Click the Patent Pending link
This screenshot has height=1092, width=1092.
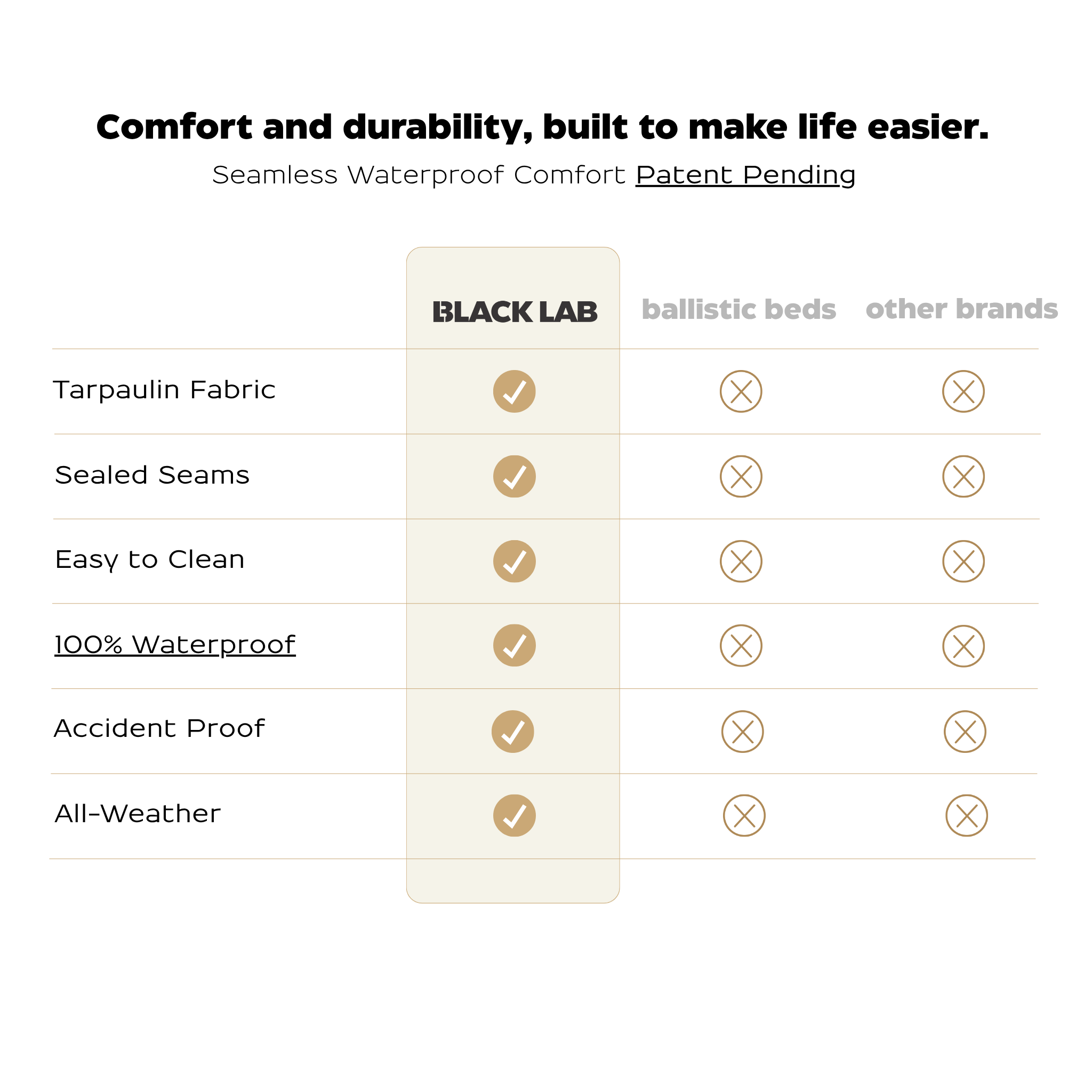[x=745, y=175]
